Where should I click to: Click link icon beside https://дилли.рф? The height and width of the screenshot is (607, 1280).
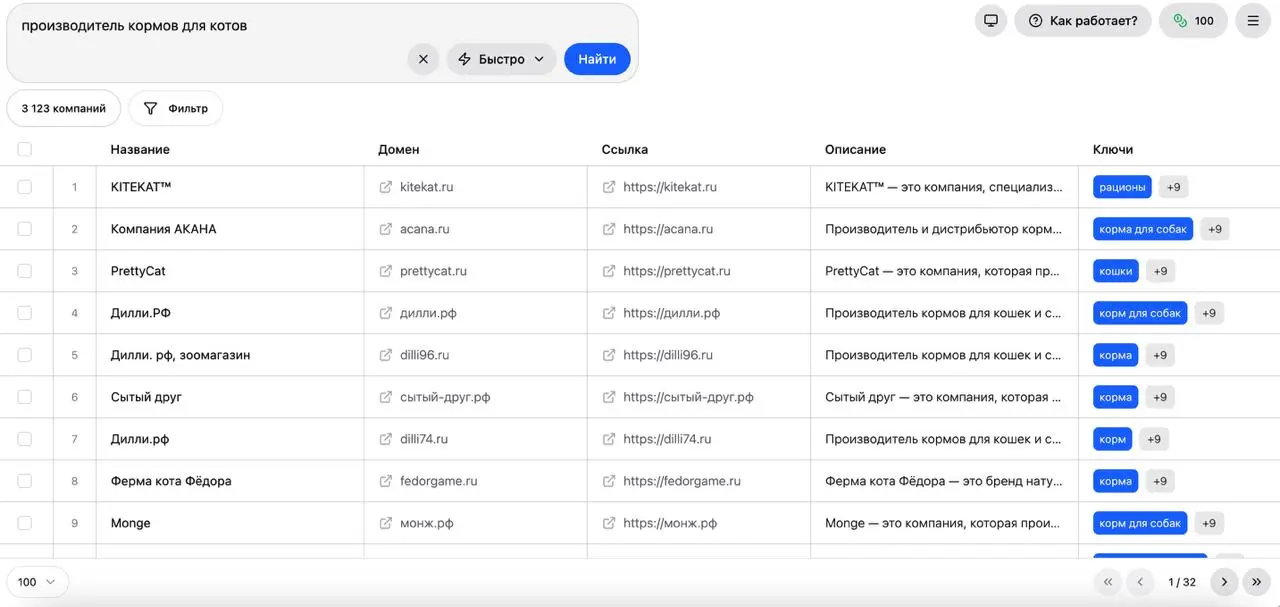pos(609,313)
